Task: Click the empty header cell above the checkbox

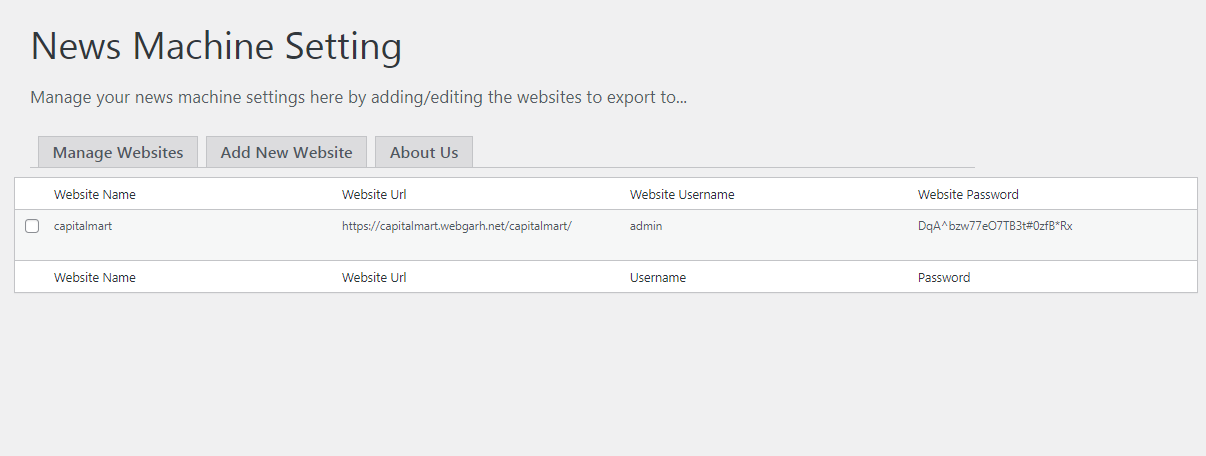Action: tap(32, 194)
